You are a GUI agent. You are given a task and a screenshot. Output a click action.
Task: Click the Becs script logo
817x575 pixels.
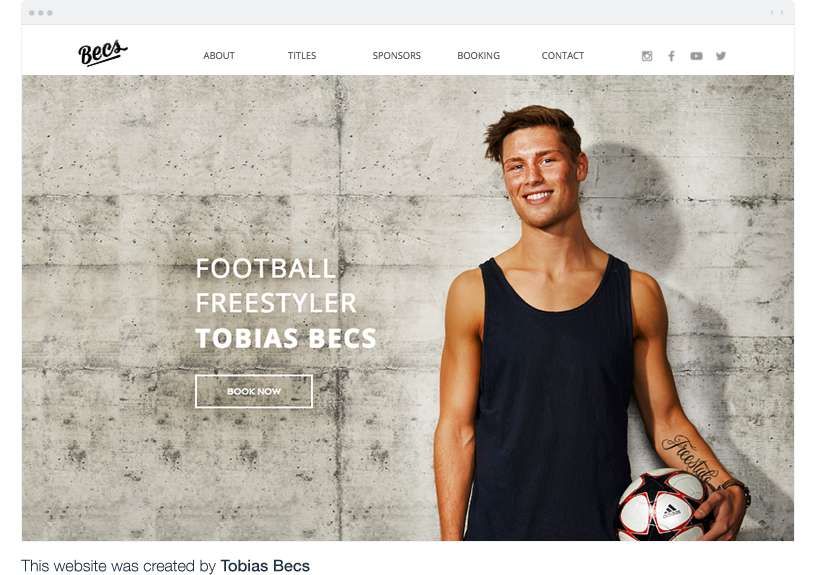[103, 52]
